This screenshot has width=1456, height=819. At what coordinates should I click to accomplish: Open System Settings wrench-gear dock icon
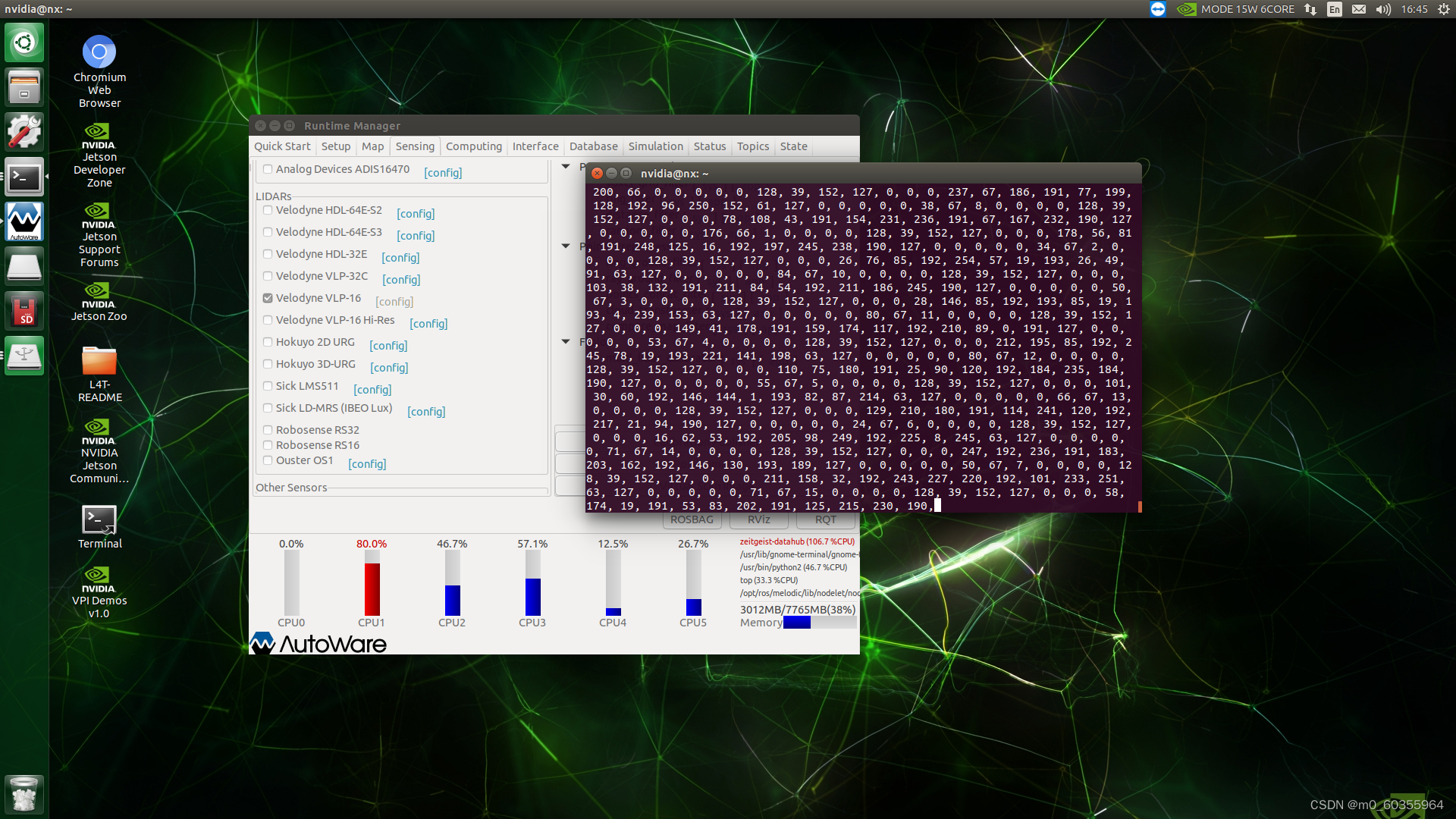coord(24,132)
